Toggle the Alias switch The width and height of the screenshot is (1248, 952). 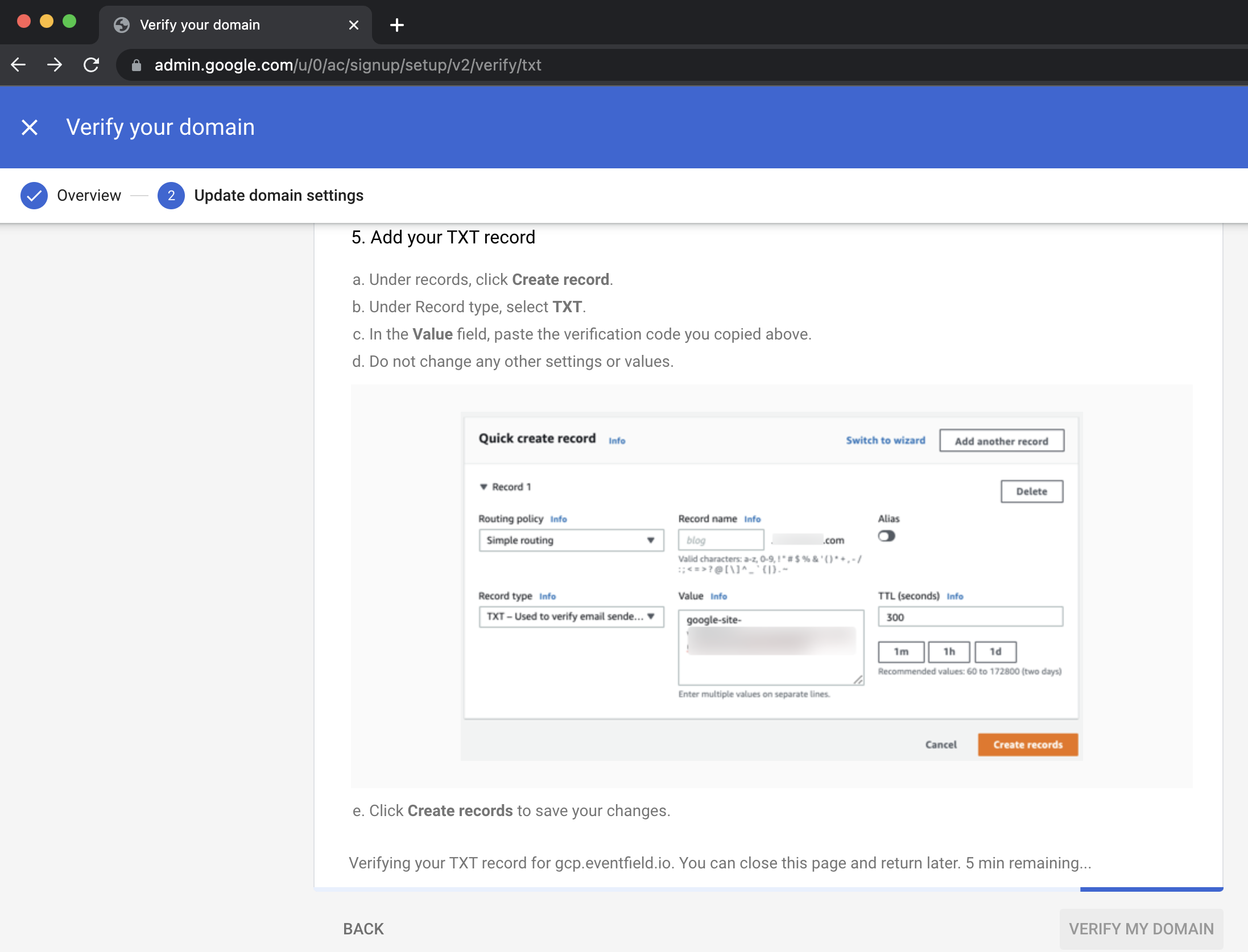pyautogui.click(x=886, y=536)
